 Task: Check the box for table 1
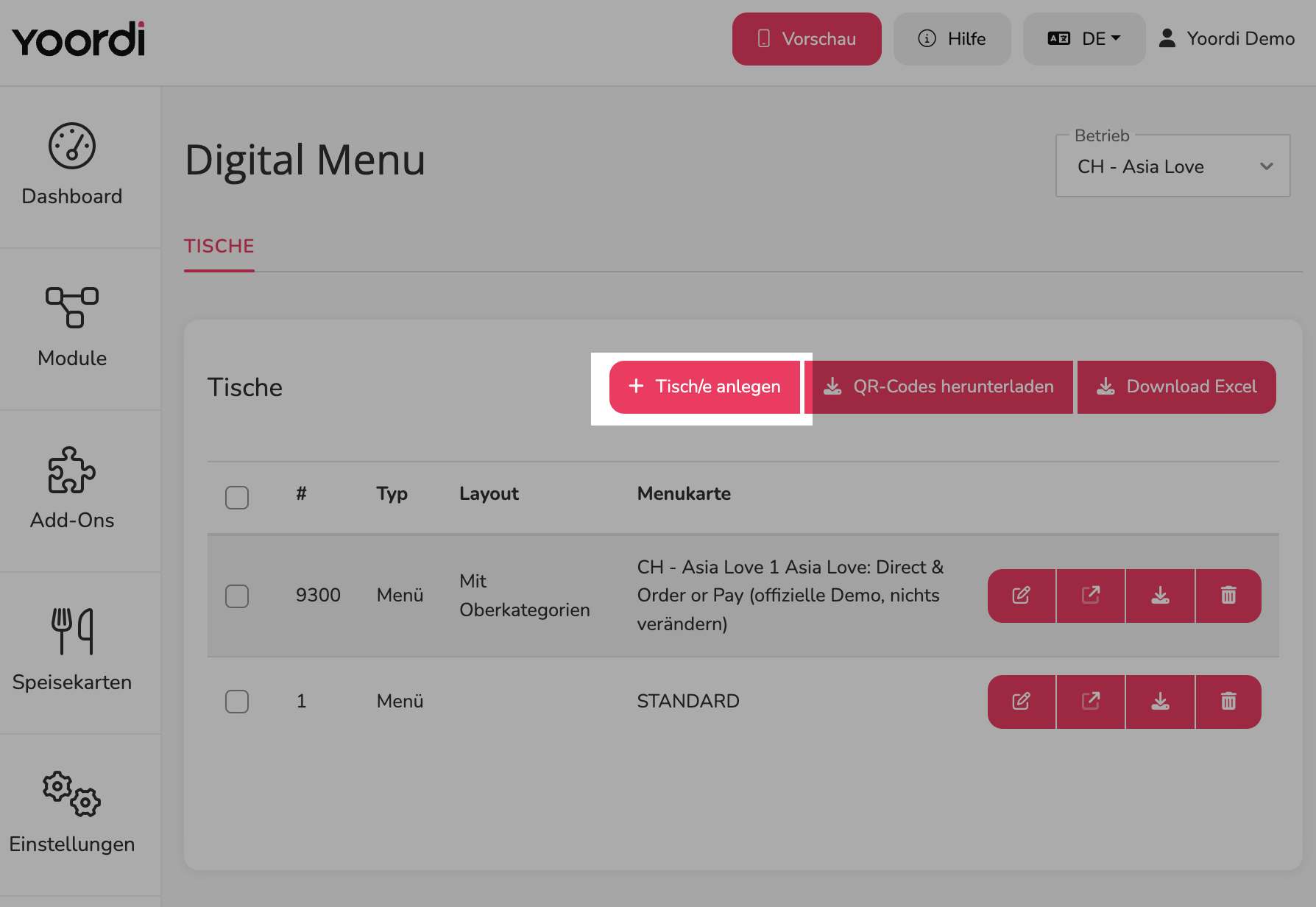(237, 702)
